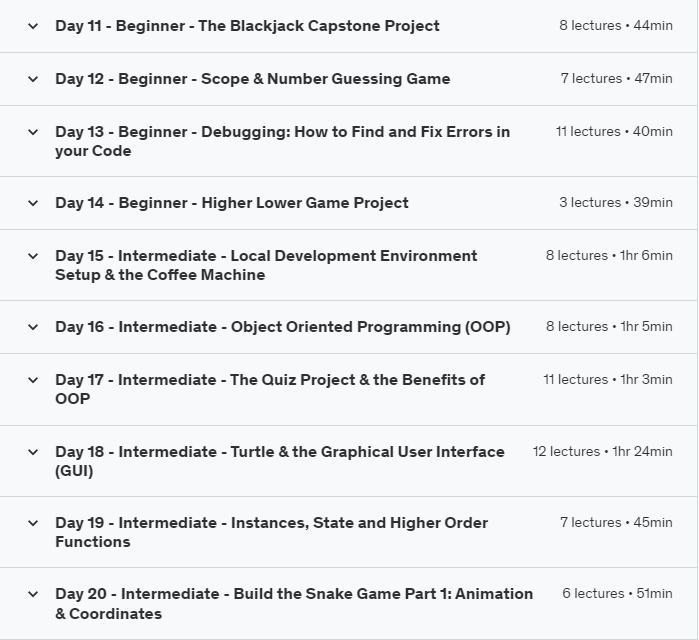Expand Day 20 Snake Game chevron
The image size is (699, 640).
pyautogui.click(x=33, y=594)
